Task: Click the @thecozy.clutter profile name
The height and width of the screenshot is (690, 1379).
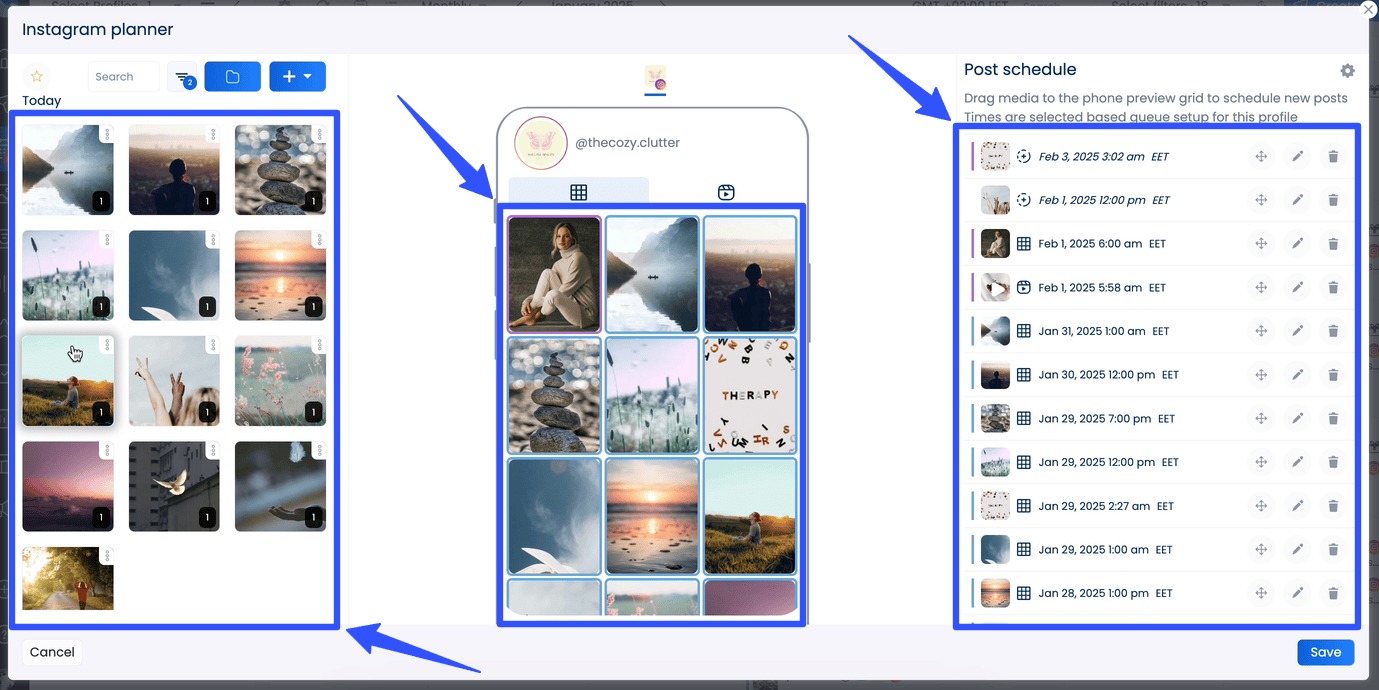Action: pyautogui.click(x=628, y=142)
